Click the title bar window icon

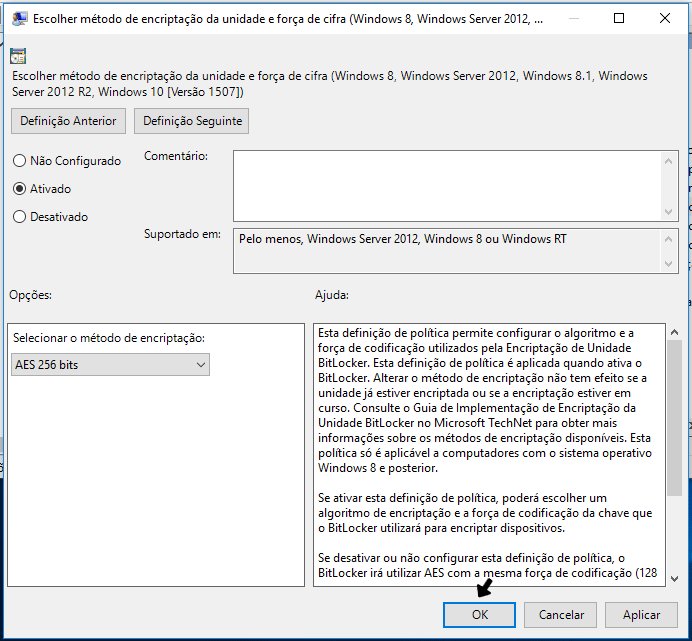[x=19, y=19]
